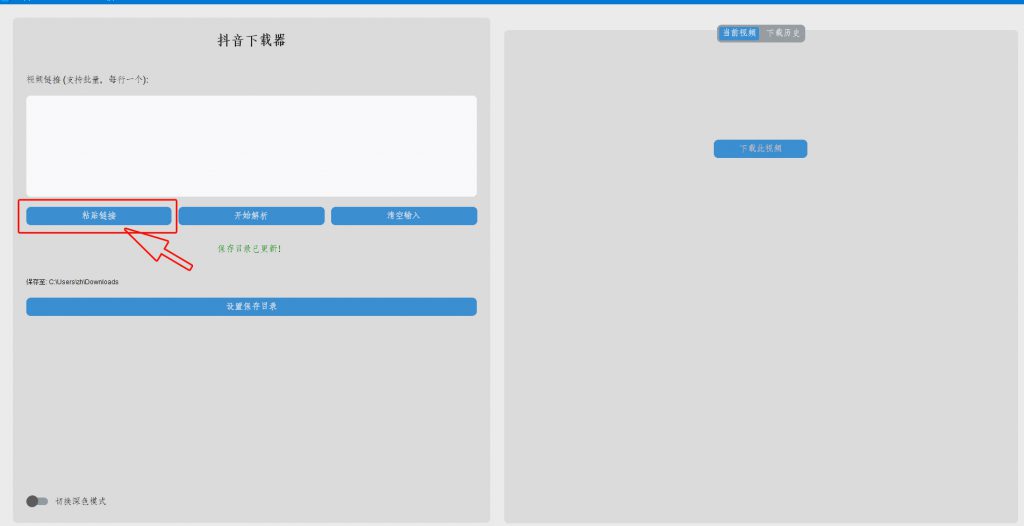Click the 粘贴链接 (paste link) button
This screenshot has height=526, width=1024.
click(x=99, y=216)
